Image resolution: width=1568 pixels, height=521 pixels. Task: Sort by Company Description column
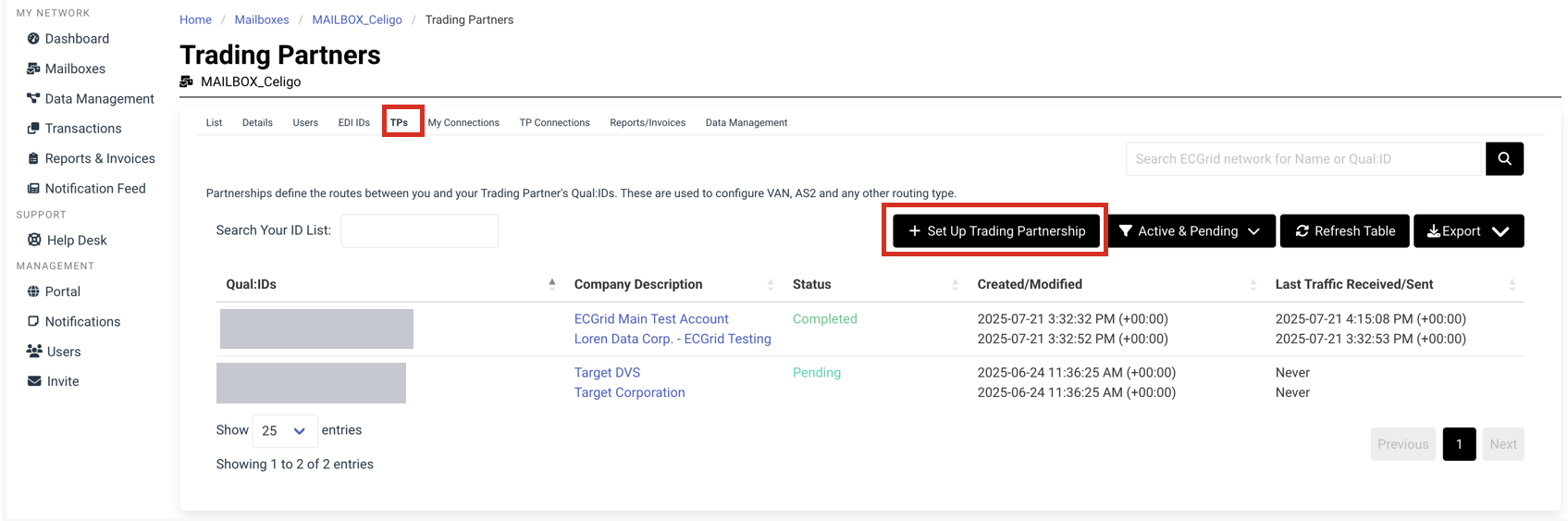point(673,284)
